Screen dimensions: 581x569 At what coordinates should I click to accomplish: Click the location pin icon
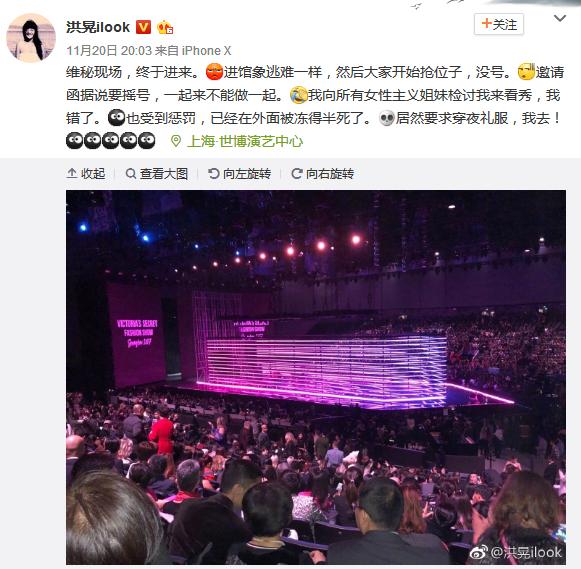tap(176, 141)
